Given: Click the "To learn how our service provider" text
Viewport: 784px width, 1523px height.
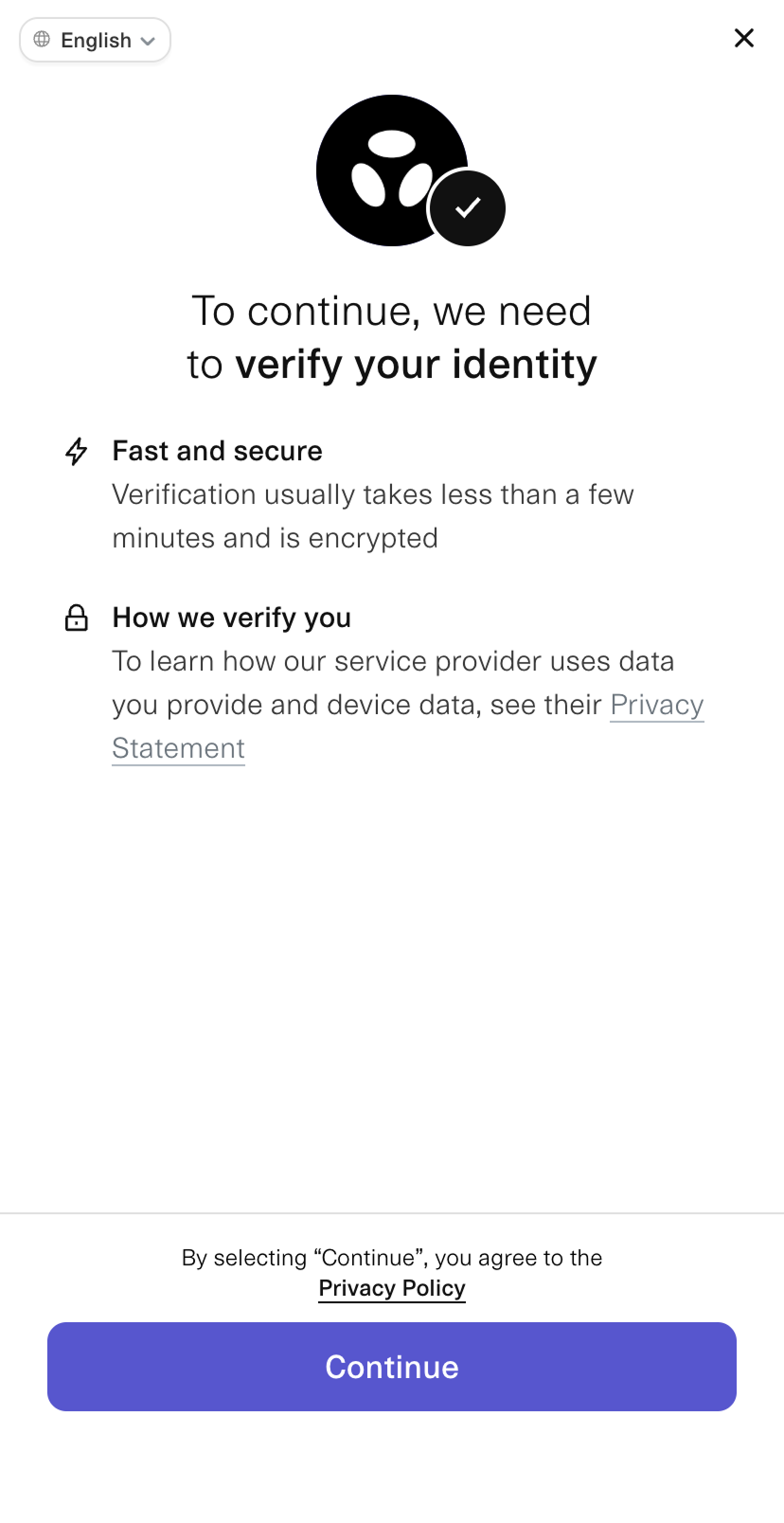Looking at the screenshot, I should 393,661.
